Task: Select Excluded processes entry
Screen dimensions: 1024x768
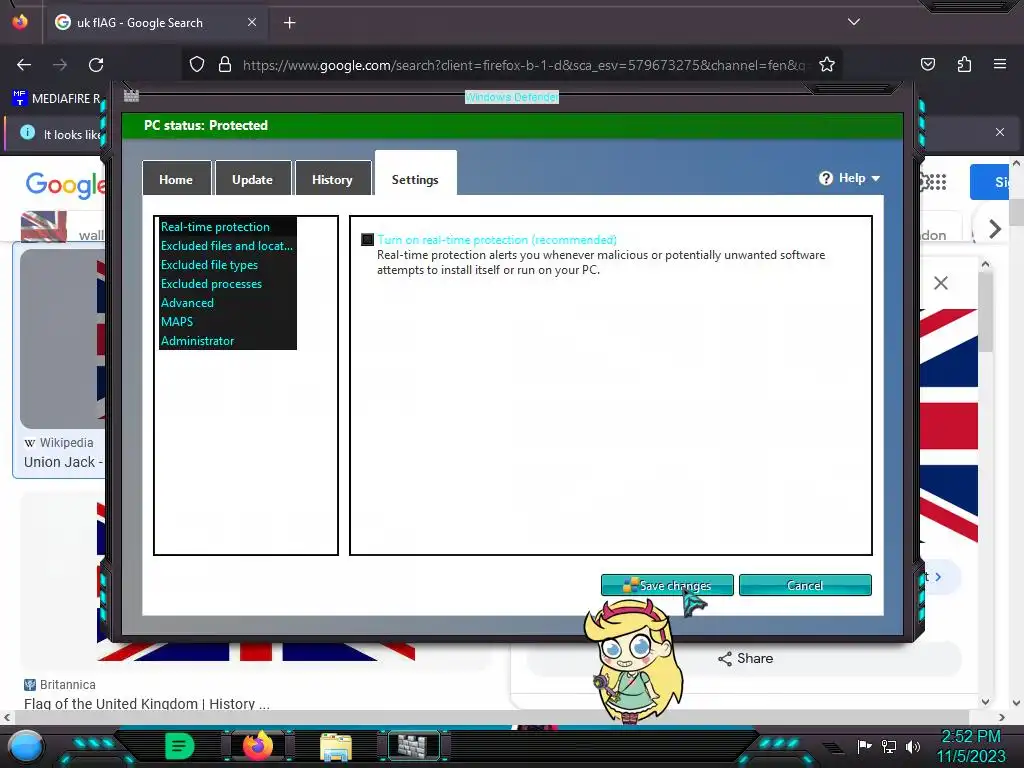Action: click(211, 284)
